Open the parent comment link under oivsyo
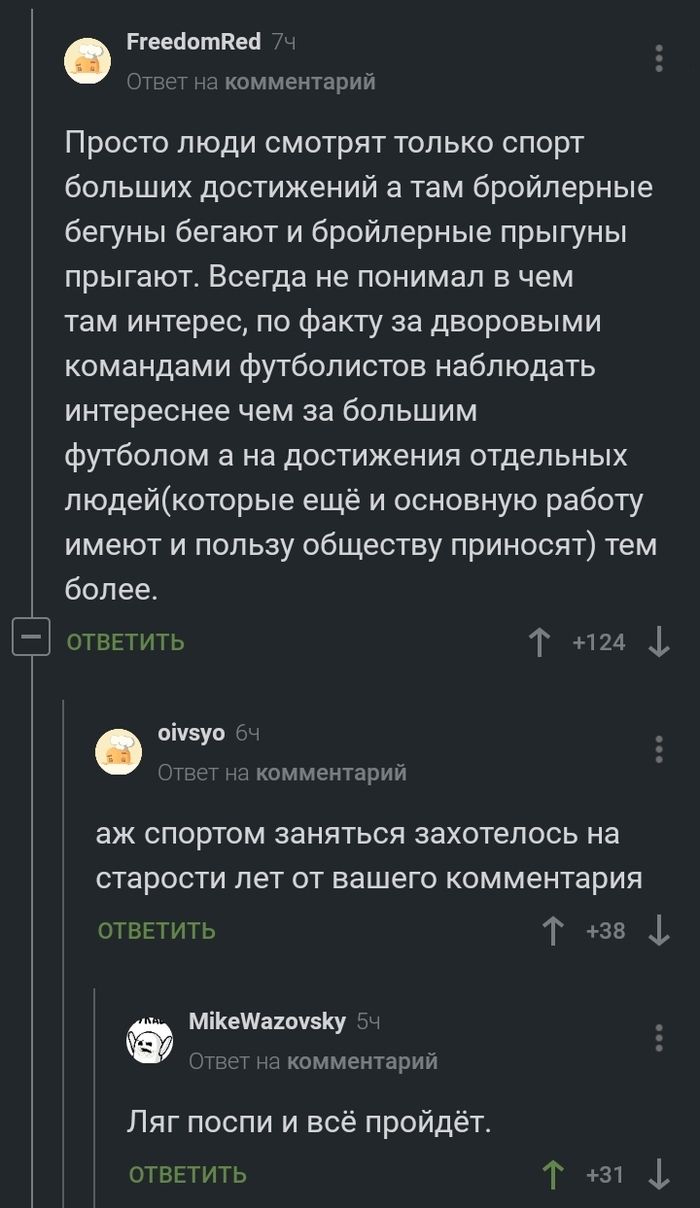The height and width of the screenshot is (1208, 700). (334, 772)
